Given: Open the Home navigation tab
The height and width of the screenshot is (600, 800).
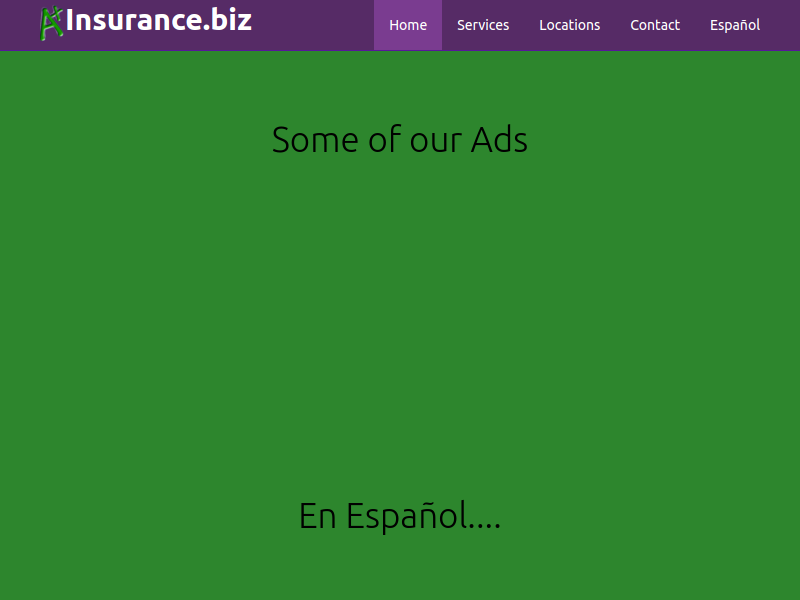Looking at the screenshot, I should 408,25.
